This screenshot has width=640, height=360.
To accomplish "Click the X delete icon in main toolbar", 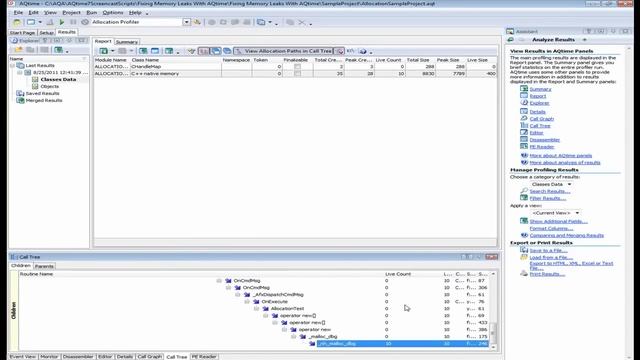I will coord(302,22).
